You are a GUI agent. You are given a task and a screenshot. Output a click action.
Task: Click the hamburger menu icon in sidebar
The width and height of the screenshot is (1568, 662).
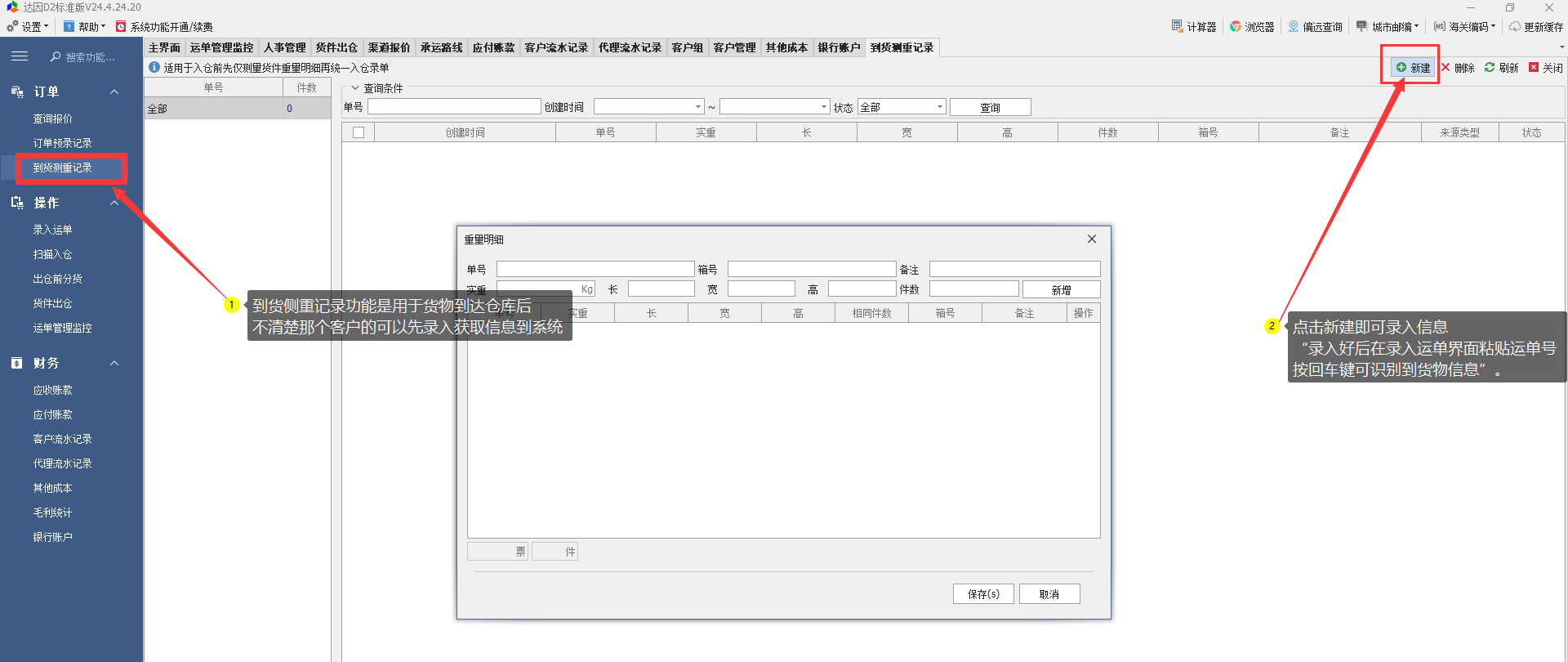(20, 56)
